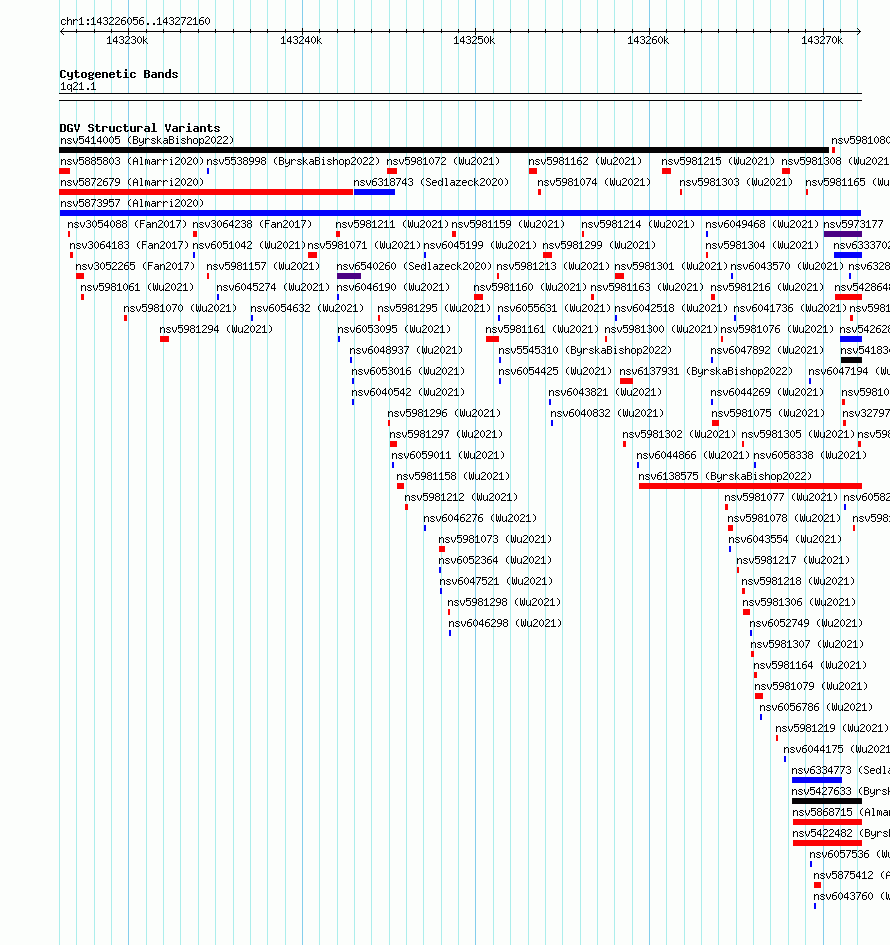Open variant nsv5981074 (Wu2021)
The height and width of the screenshot is (945, 890).
tap(594, 182)
